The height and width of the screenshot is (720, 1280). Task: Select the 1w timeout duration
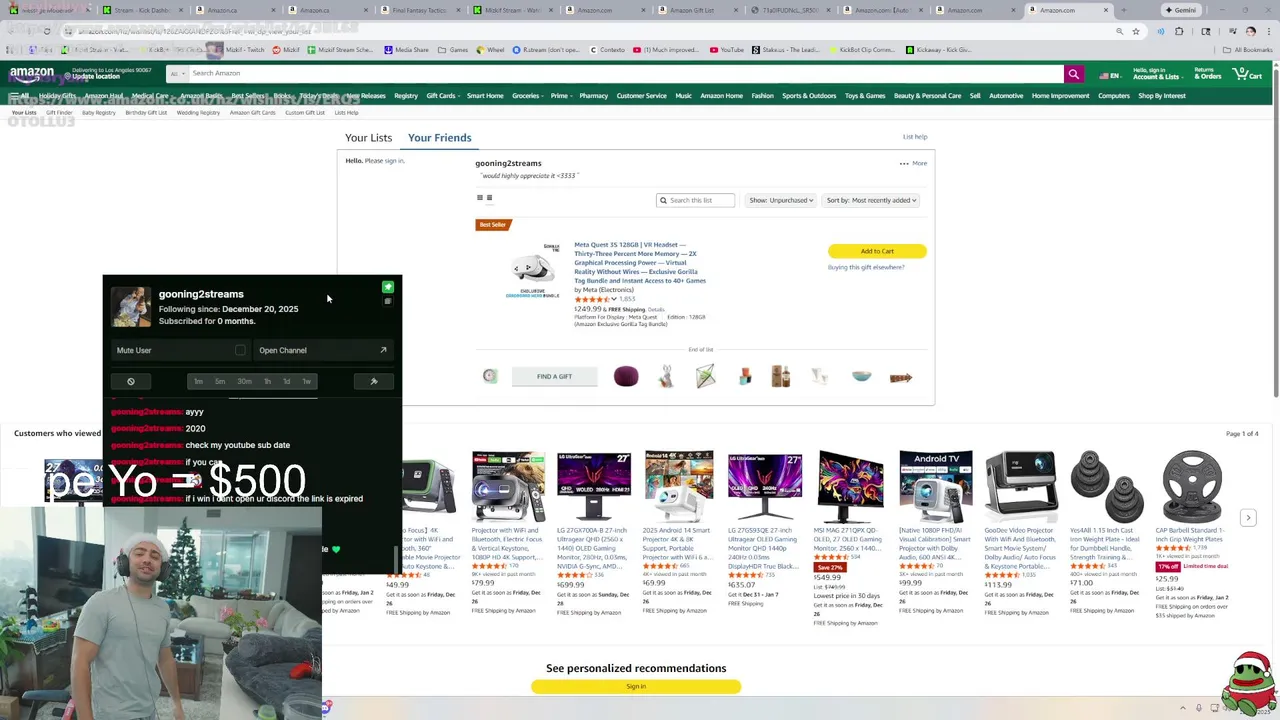[x=307, y=381]
